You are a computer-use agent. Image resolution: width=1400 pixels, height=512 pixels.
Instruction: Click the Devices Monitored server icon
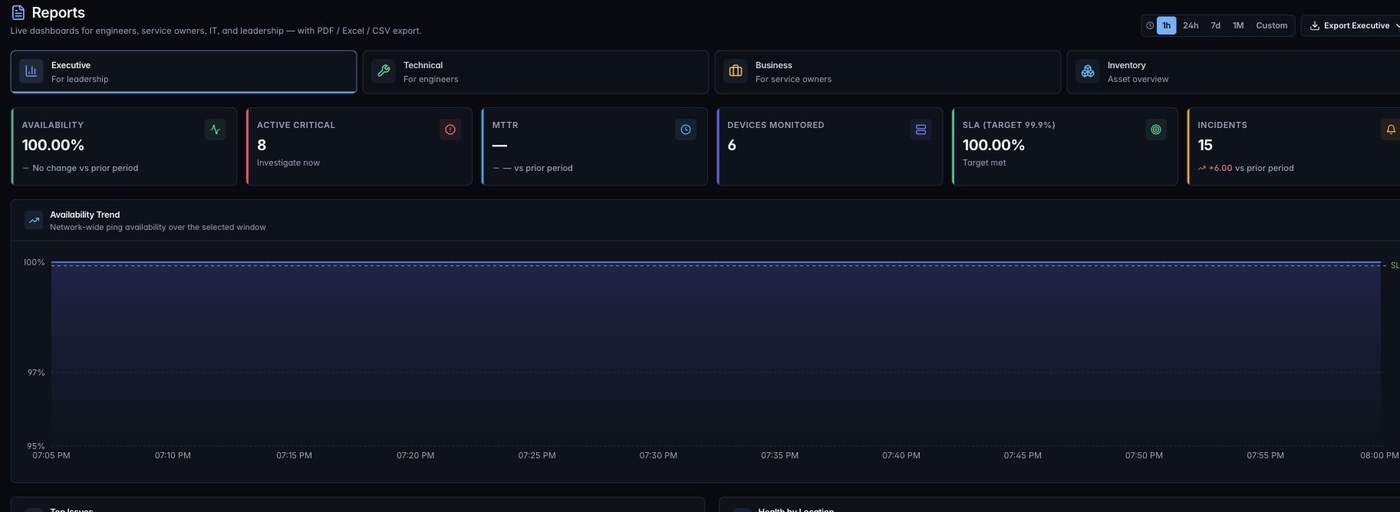point(920,129)
